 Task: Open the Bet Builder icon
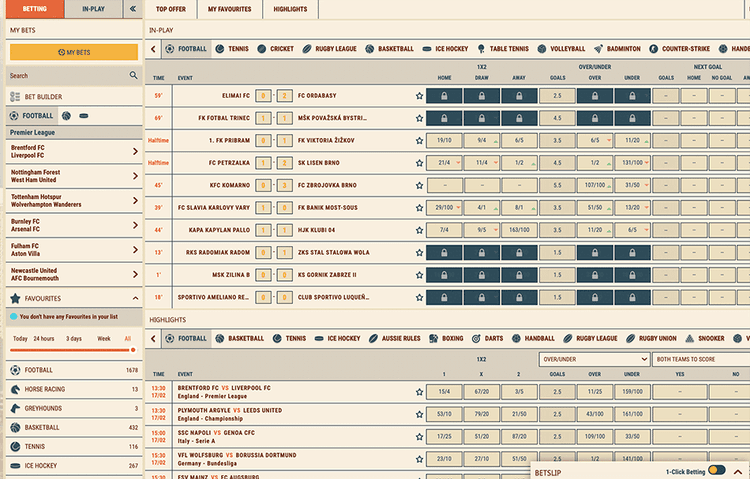click(15, 97)
